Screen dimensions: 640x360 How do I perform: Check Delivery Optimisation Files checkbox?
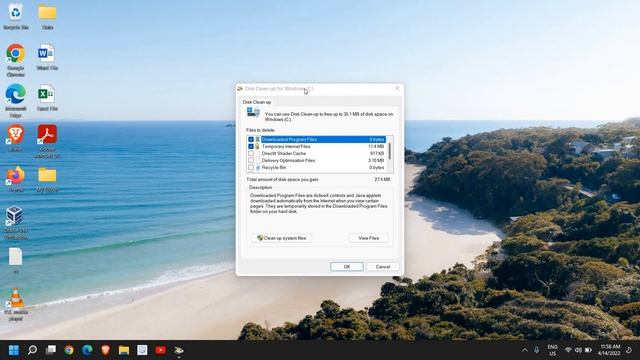pyautogui.click(x=251, y=160)
